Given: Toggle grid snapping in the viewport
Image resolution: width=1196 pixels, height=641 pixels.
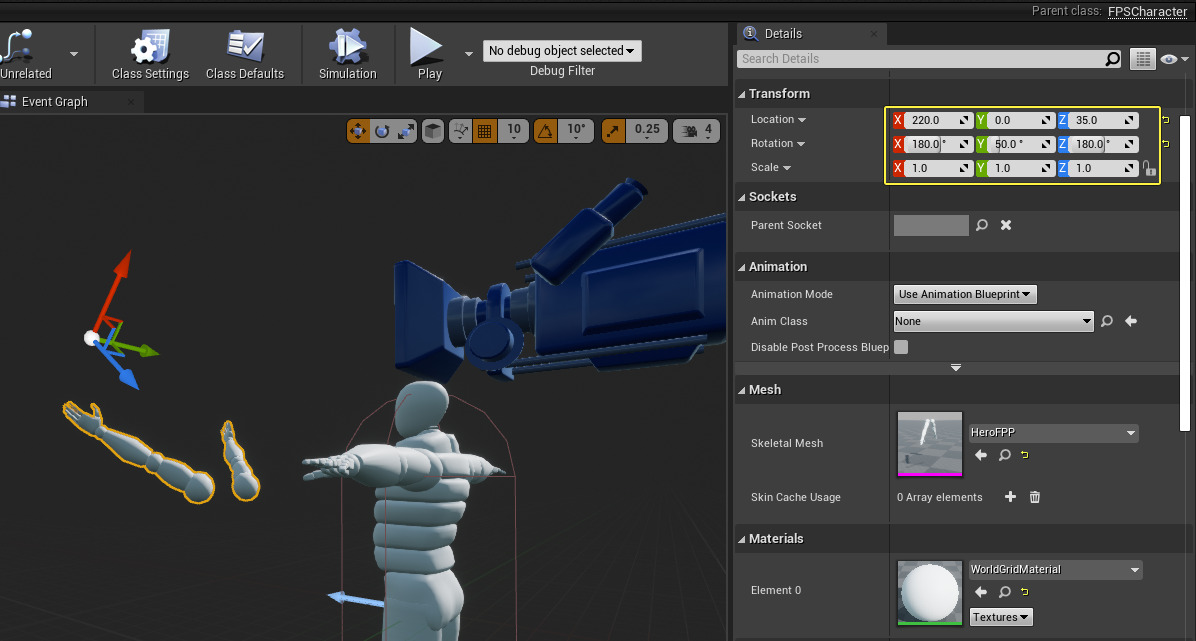Looking at the screenshot, I should click(x=484, y=131).
